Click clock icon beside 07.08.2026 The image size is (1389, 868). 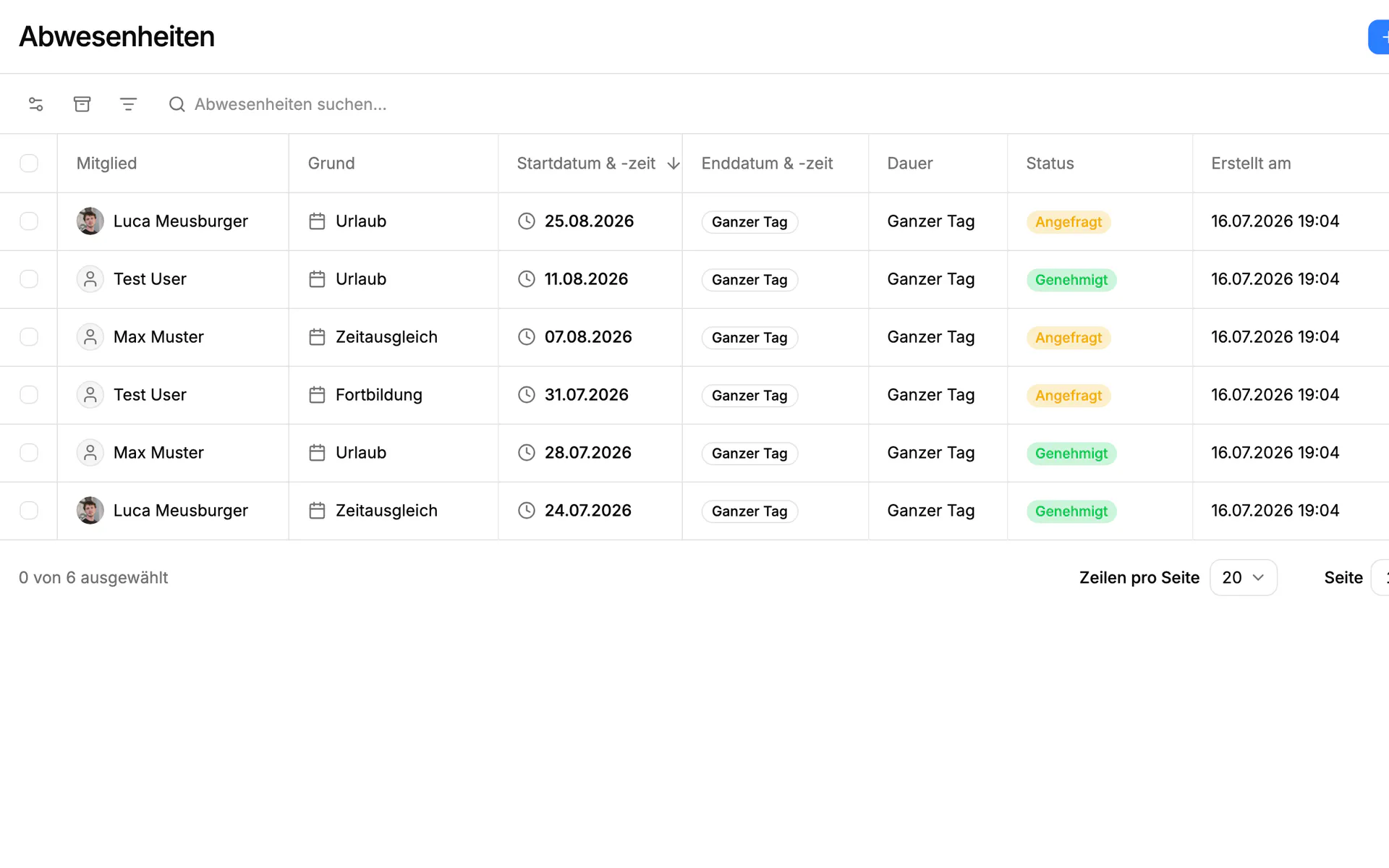point(527,337)
